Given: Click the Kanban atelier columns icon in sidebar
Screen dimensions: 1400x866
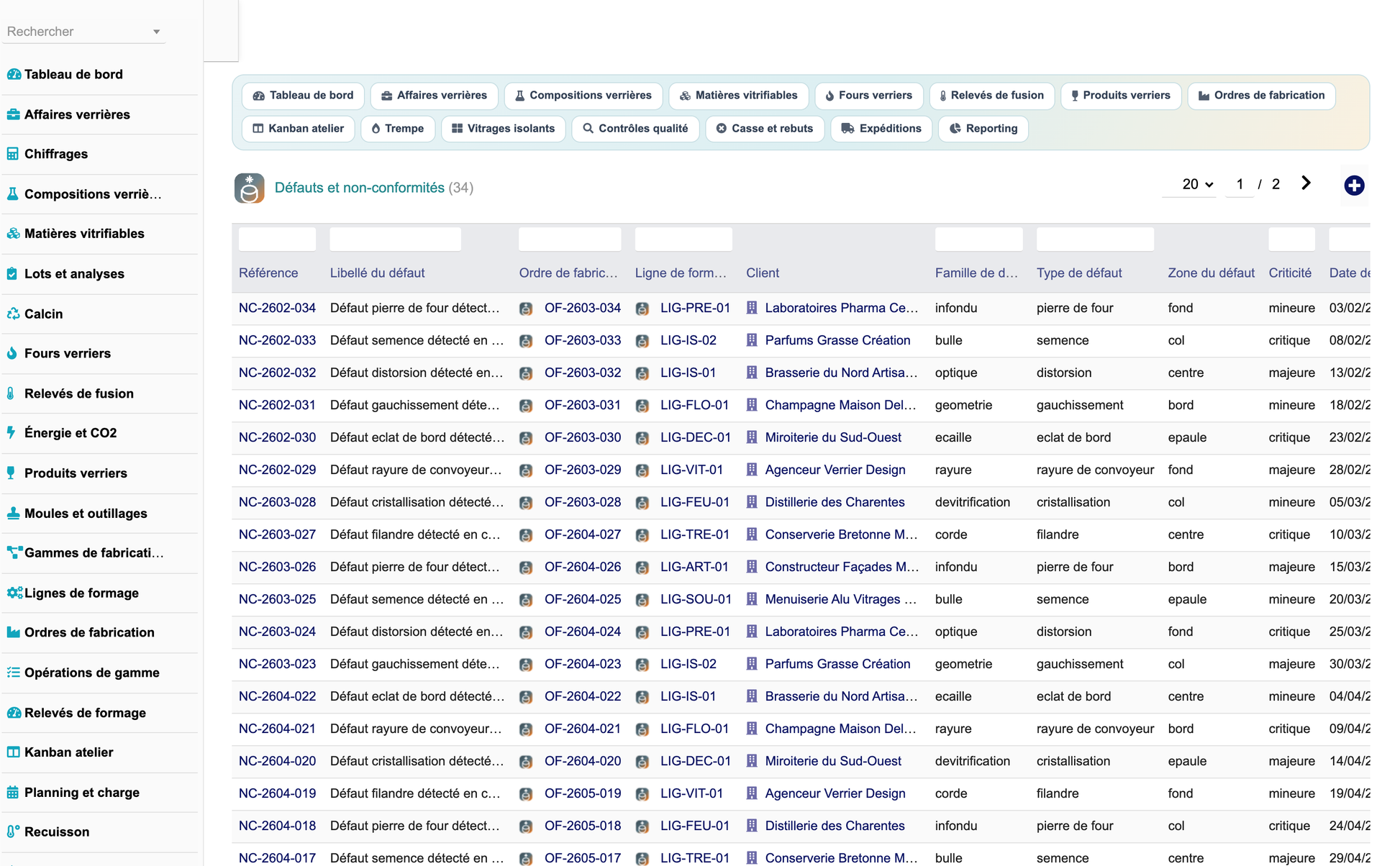Looking at the screenshot, I should (14, 752).
